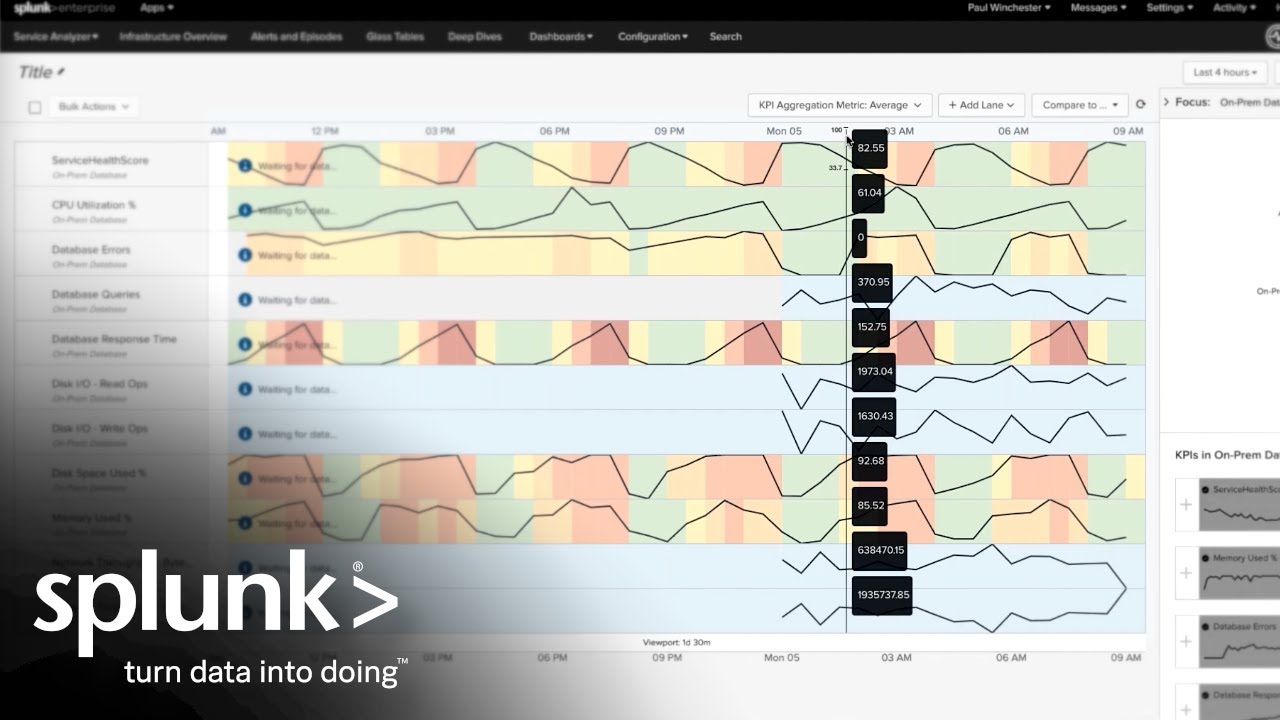Toggle the select-all lanes checkbox
The height and width of the screenshot is (720, 1280).
pyautogui.click(x=35, y=107)
